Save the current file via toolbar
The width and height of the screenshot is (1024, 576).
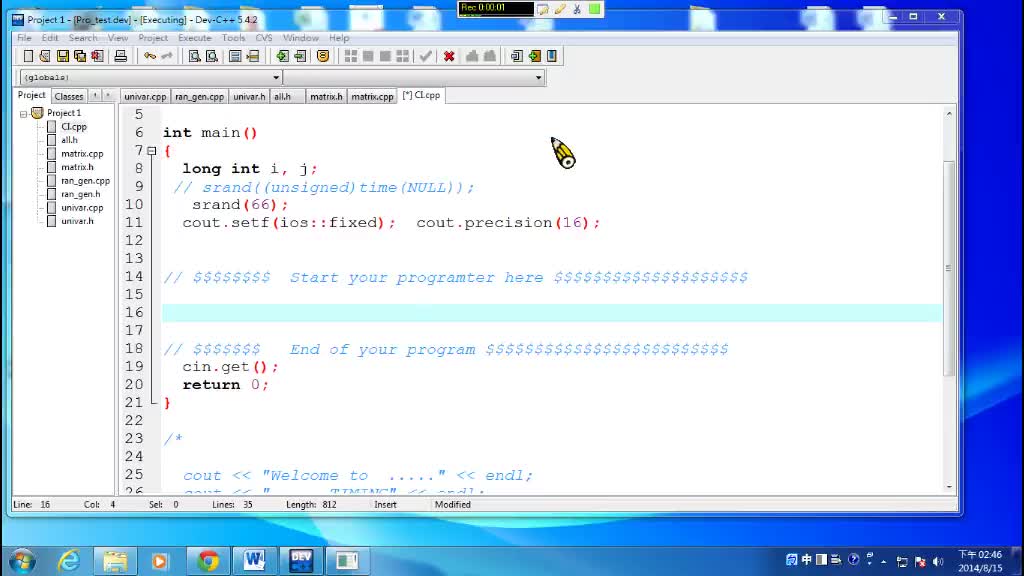pyautogui.click(x=63, y=56)
